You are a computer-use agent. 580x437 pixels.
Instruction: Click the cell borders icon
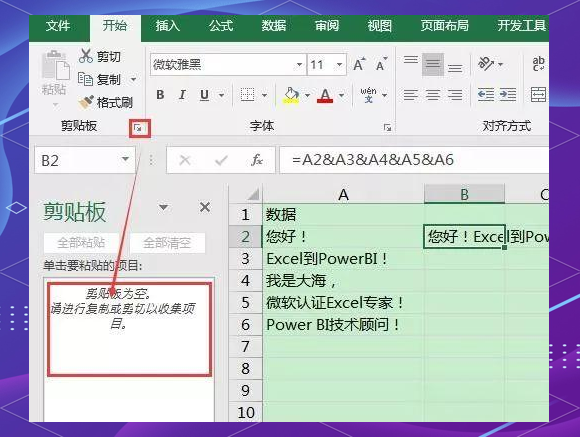[247, 95]
